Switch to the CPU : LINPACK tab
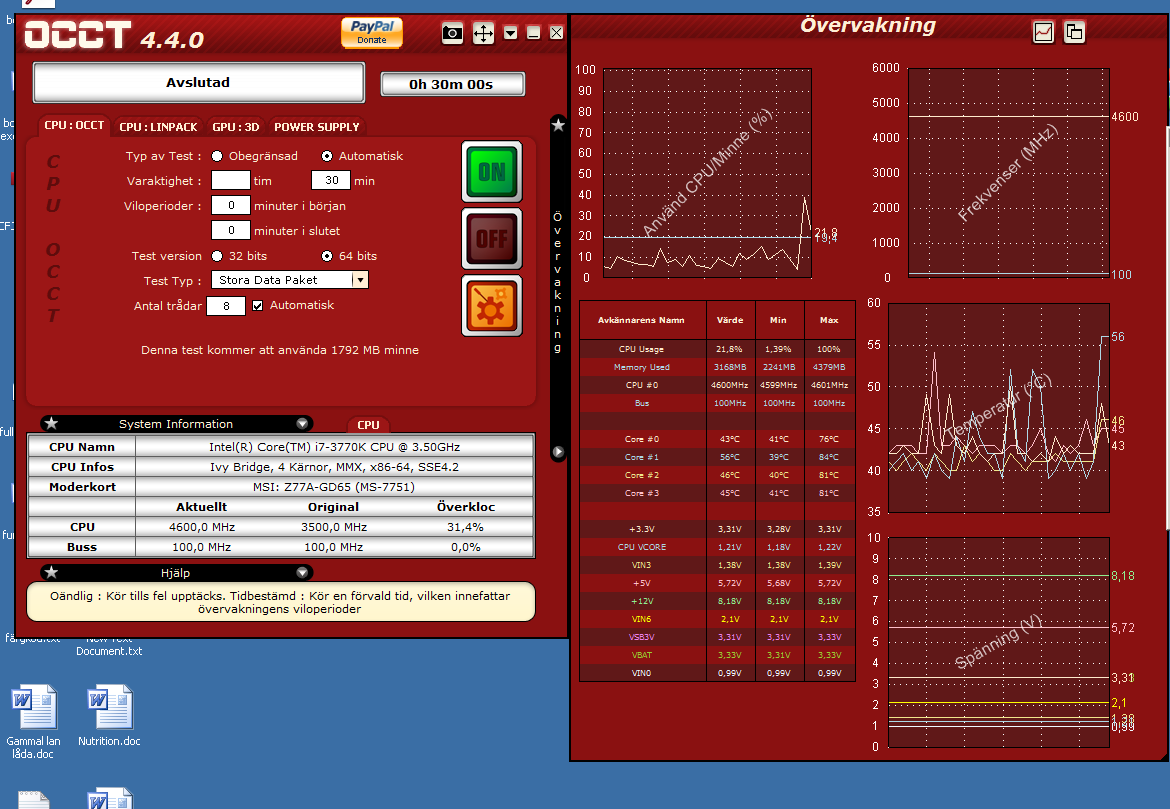Viewport: 1170px width, 809px height. click(x=158, y=127)
